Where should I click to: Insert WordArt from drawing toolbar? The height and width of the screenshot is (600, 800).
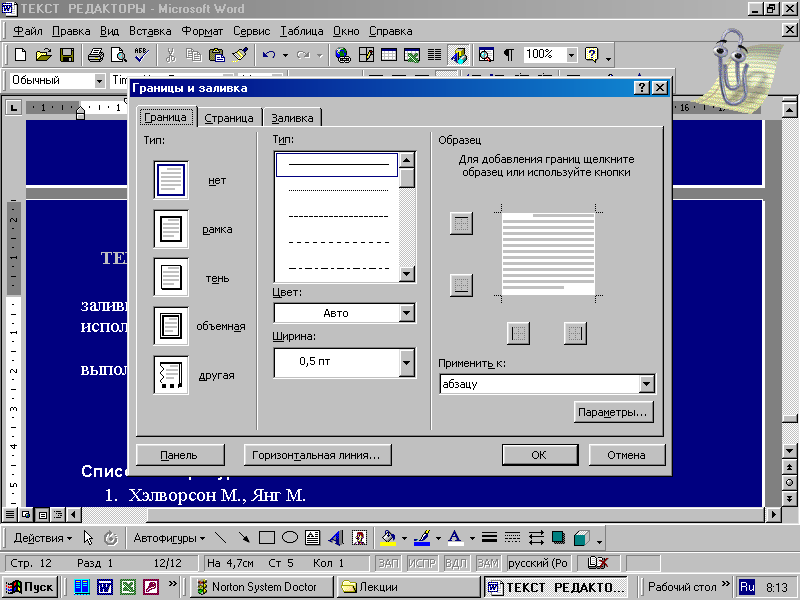pyautogui.click(x=336, y=538)
